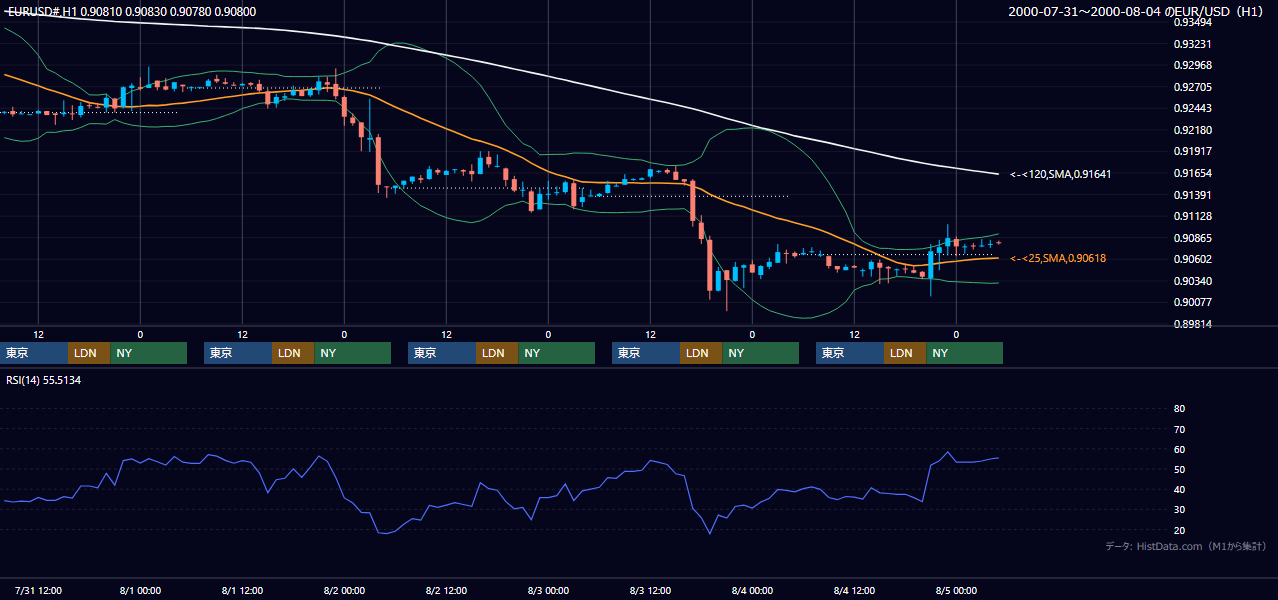Click the RSI level 40 label
Viewport: 1278px width, 600px height.
click(1179, 489)
